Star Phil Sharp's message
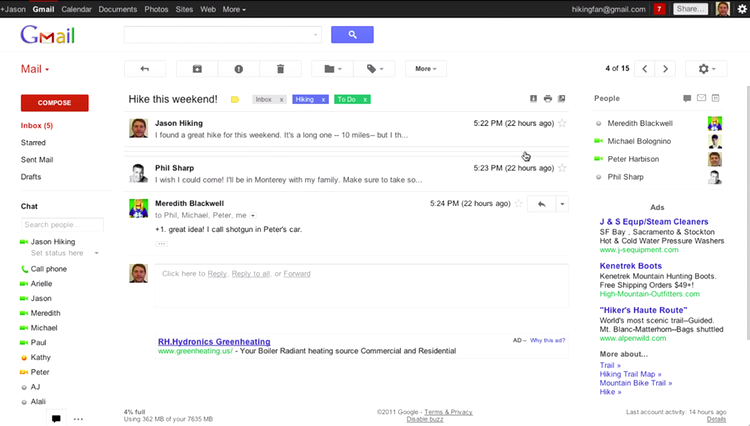Viewport: 750px width, 426px height. pyautogui.click(x=562, y=168)
